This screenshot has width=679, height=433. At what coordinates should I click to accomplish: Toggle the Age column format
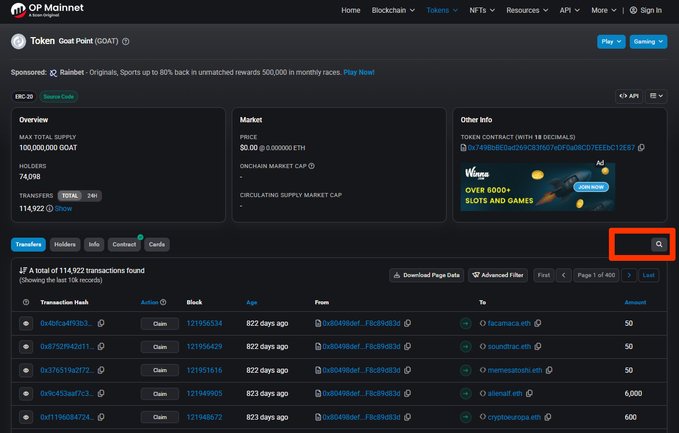252,302
